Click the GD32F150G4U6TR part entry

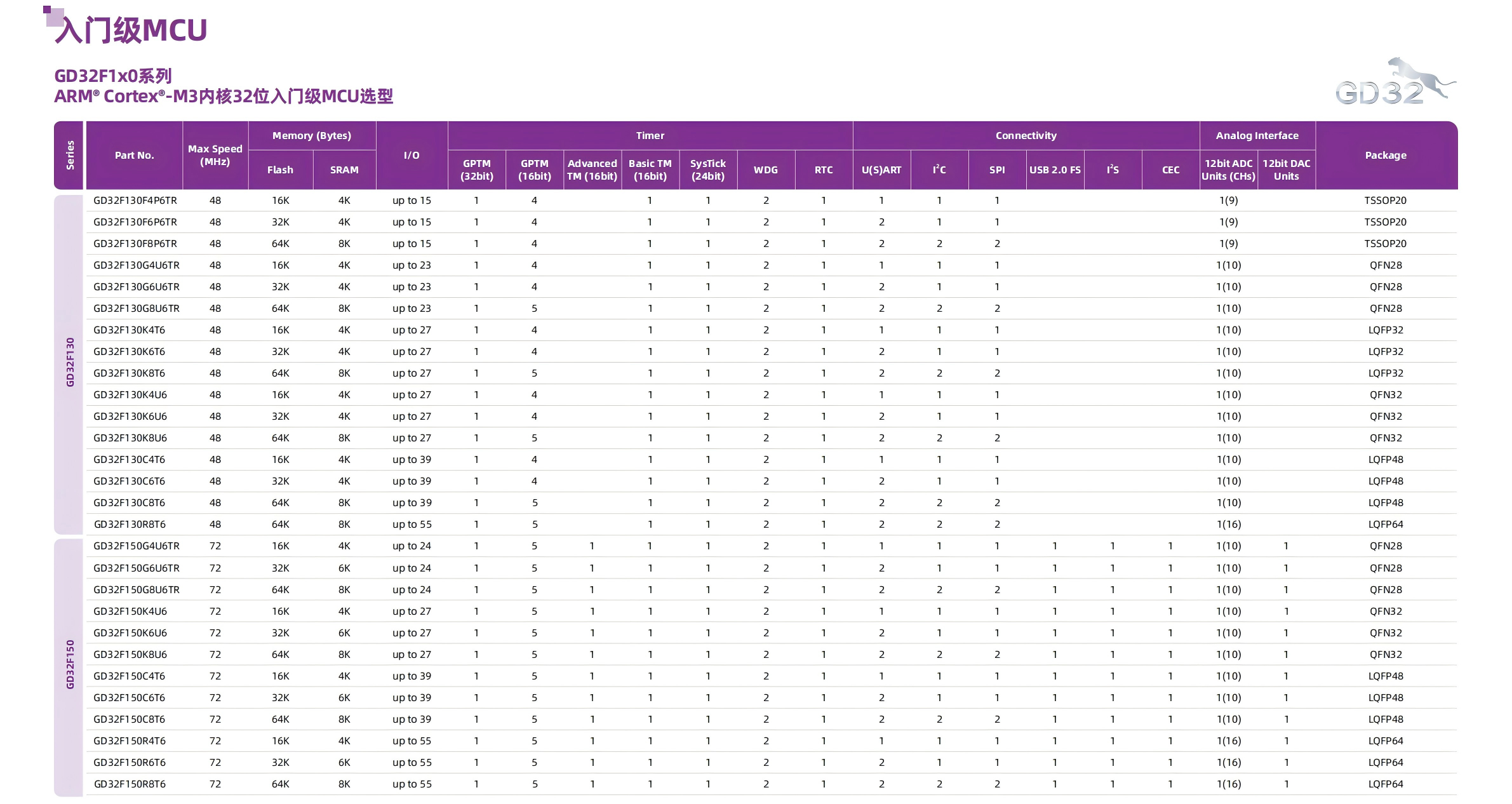click(137, 546)
